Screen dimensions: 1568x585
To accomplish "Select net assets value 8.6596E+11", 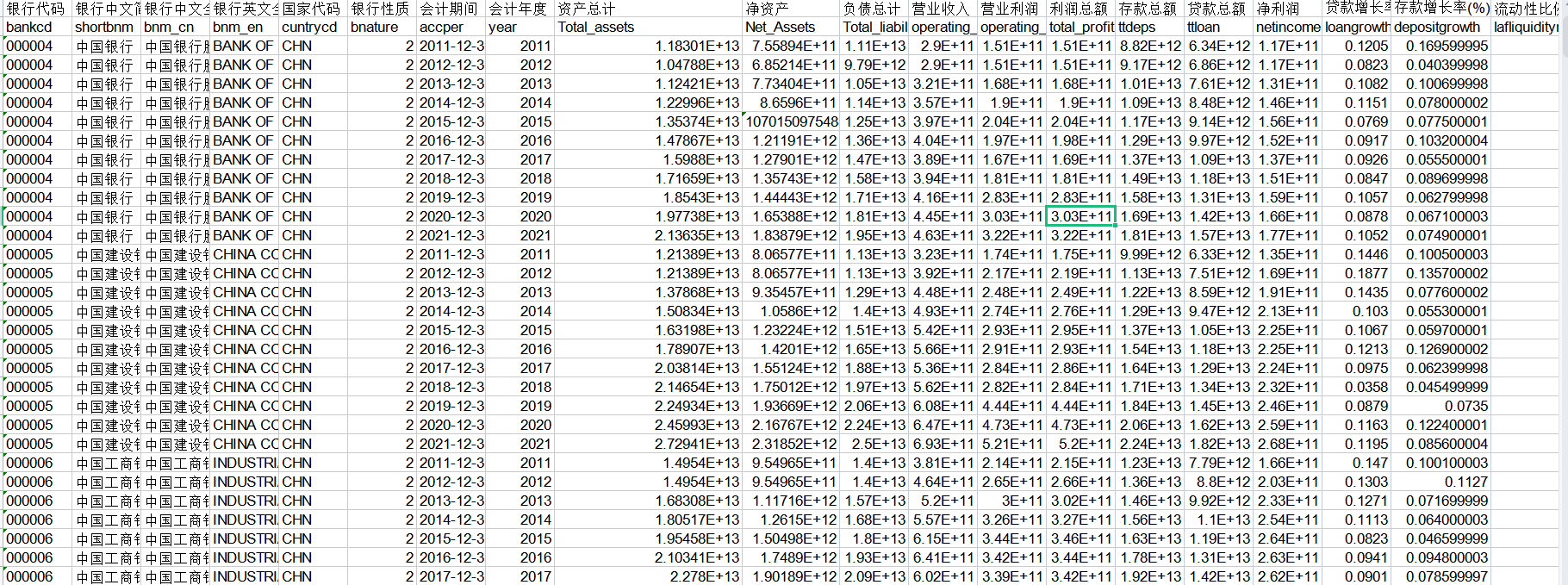I will (x=791, y=103).
